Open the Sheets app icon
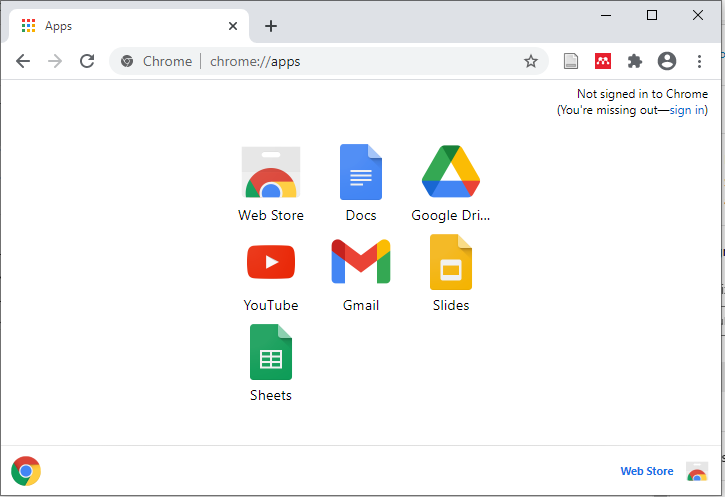Screen dimensions: 725x497 (x=271, y=353)
